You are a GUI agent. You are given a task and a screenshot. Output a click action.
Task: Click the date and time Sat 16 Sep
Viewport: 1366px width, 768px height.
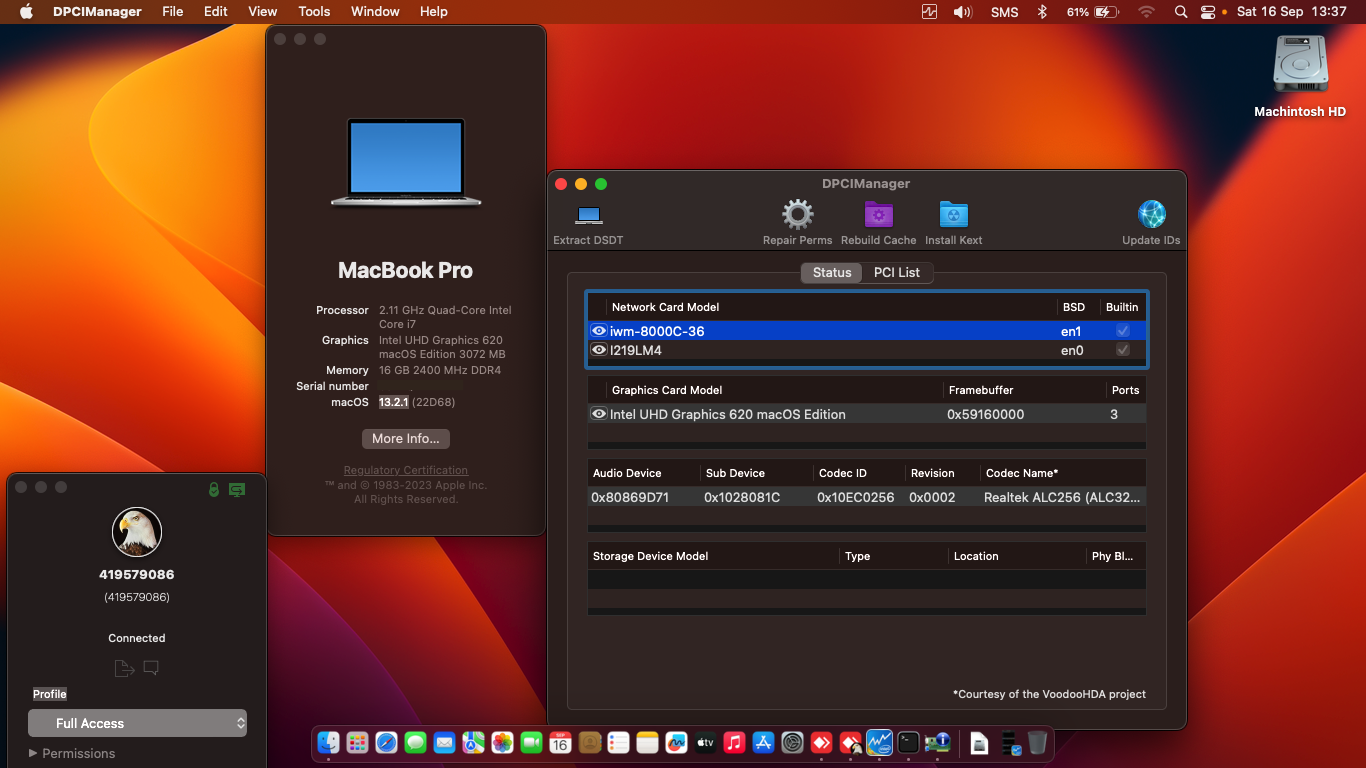point(1292,12)
